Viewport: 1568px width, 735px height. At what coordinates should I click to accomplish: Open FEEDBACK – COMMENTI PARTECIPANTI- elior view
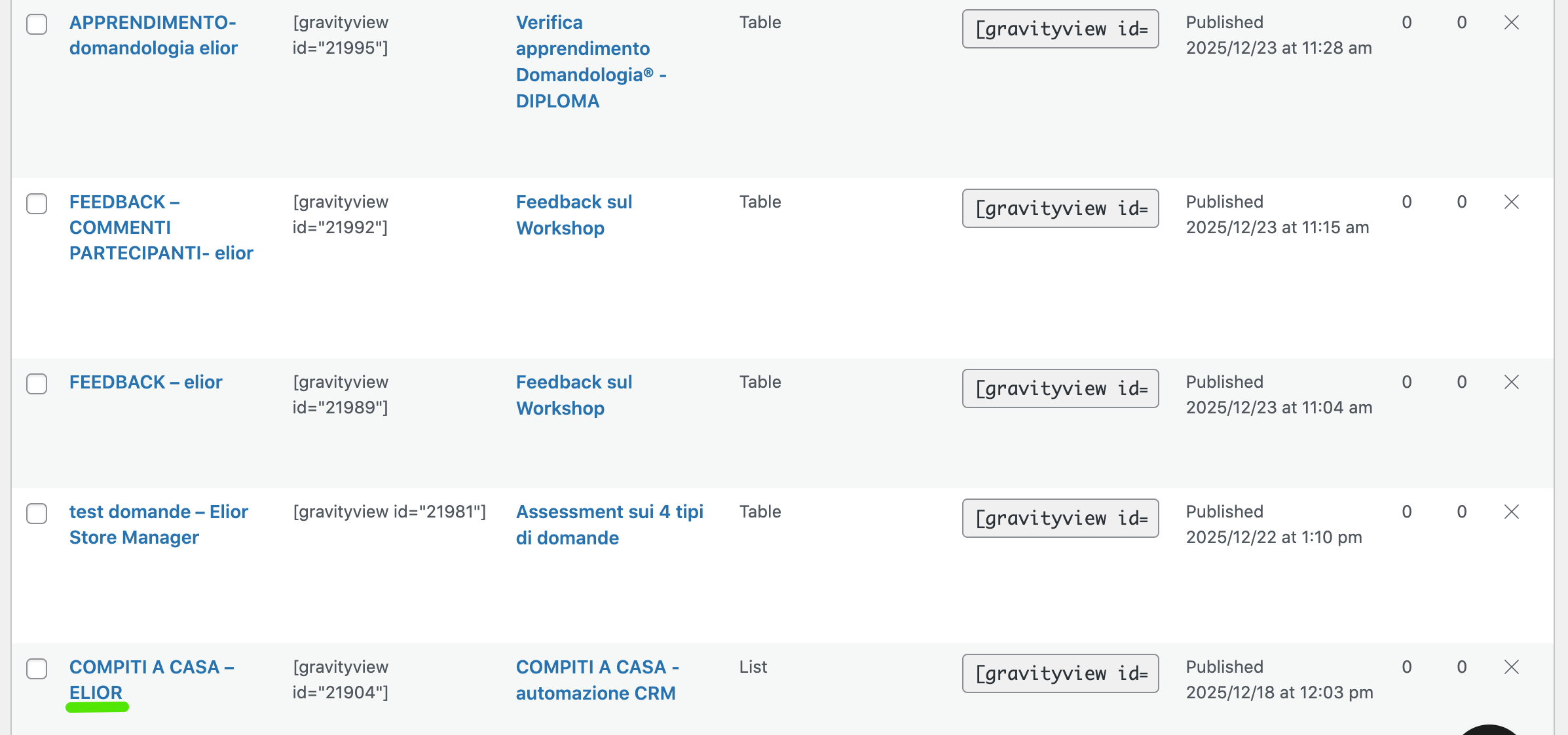tap(161, 227)
